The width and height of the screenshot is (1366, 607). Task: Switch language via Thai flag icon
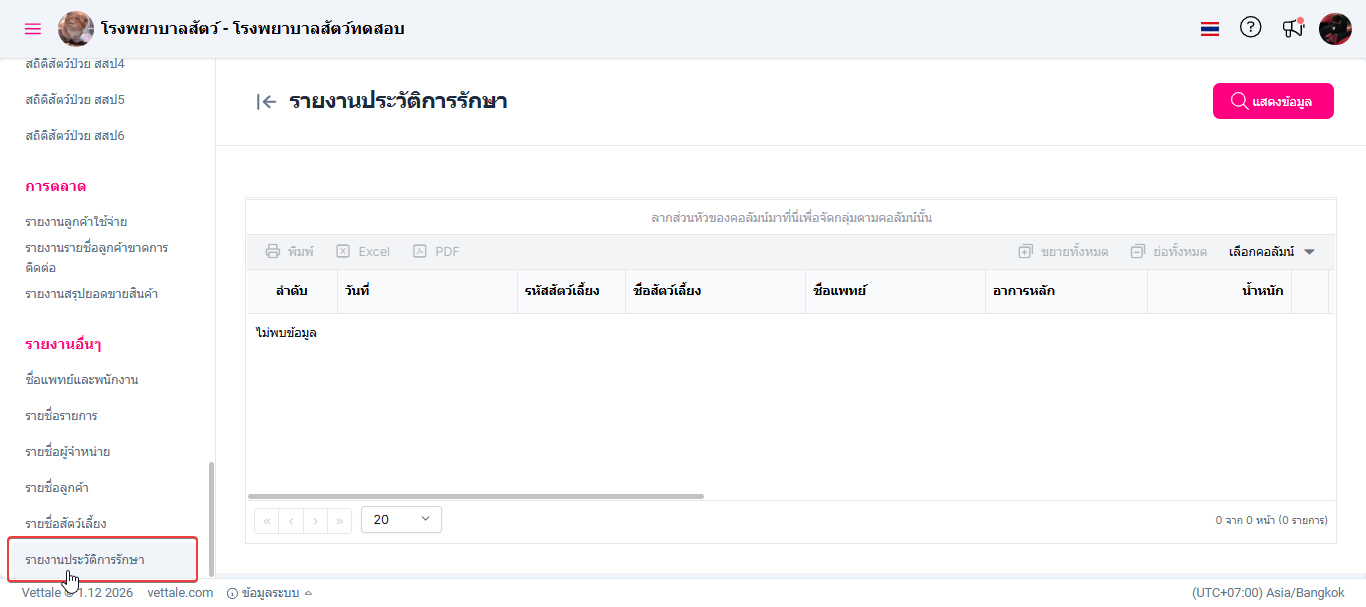pyautogui.click(x=1210, y=29)
